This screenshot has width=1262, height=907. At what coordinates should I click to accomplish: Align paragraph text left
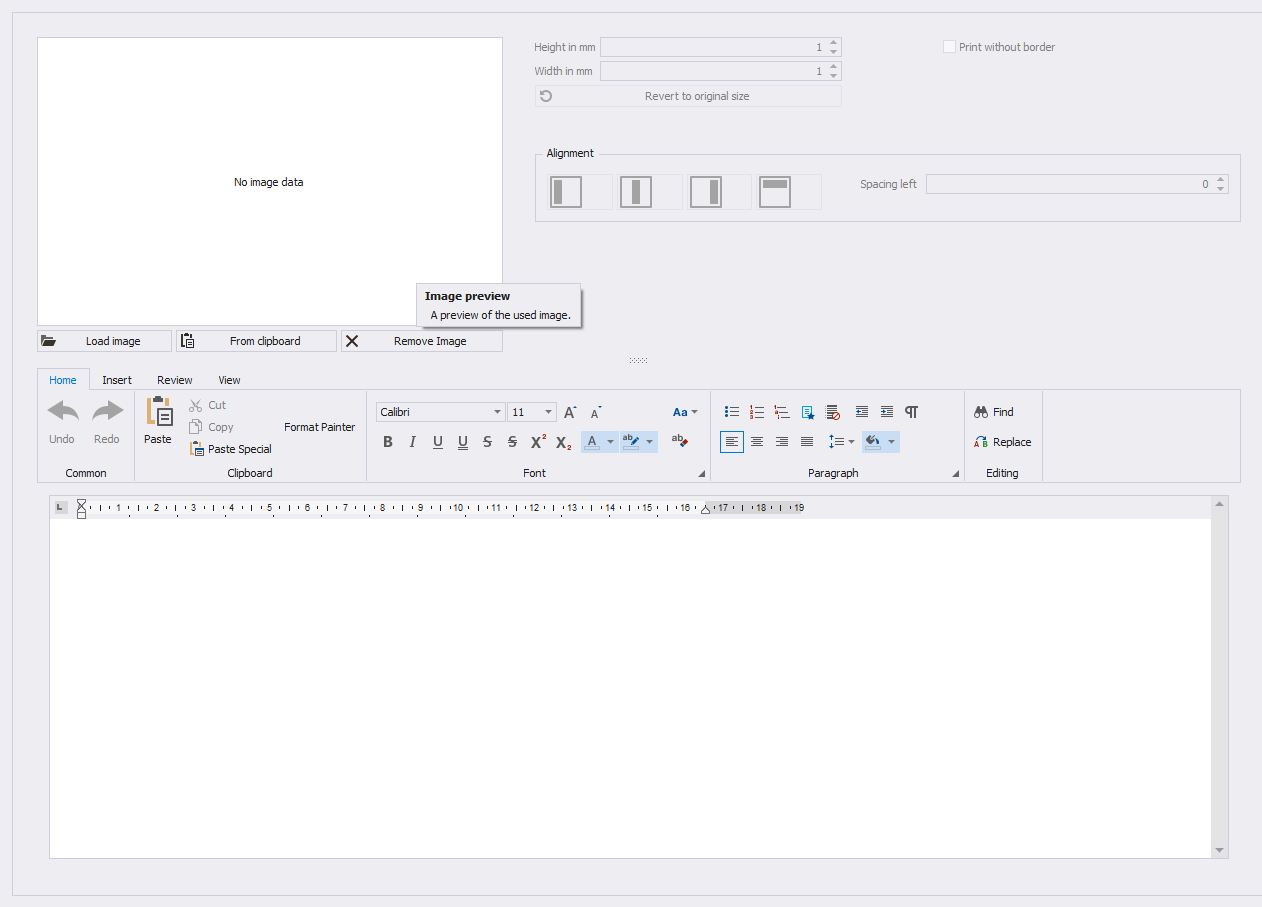tap(732, 442)
